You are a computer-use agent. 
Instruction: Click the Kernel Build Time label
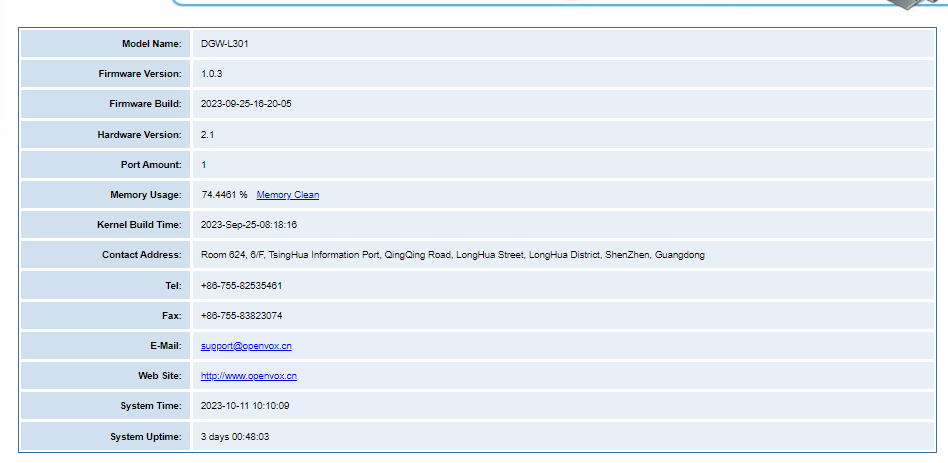coord(139,225)
